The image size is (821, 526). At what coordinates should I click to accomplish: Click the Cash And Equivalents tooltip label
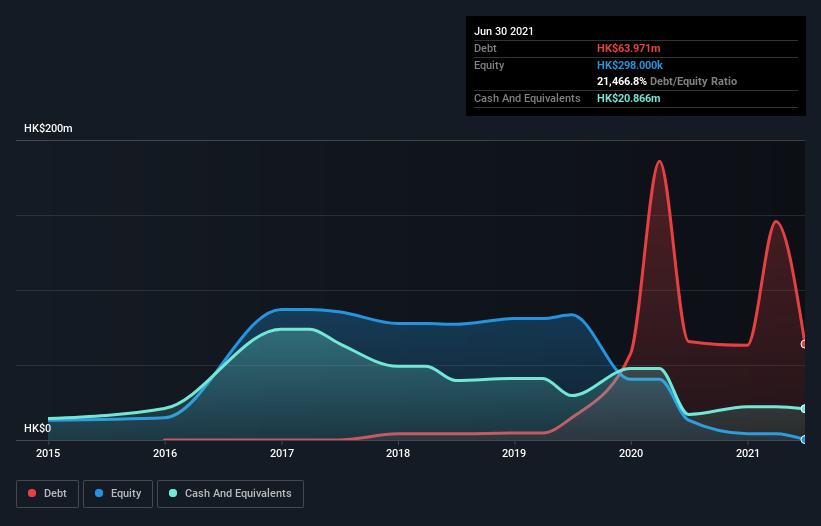click(527, 98)
